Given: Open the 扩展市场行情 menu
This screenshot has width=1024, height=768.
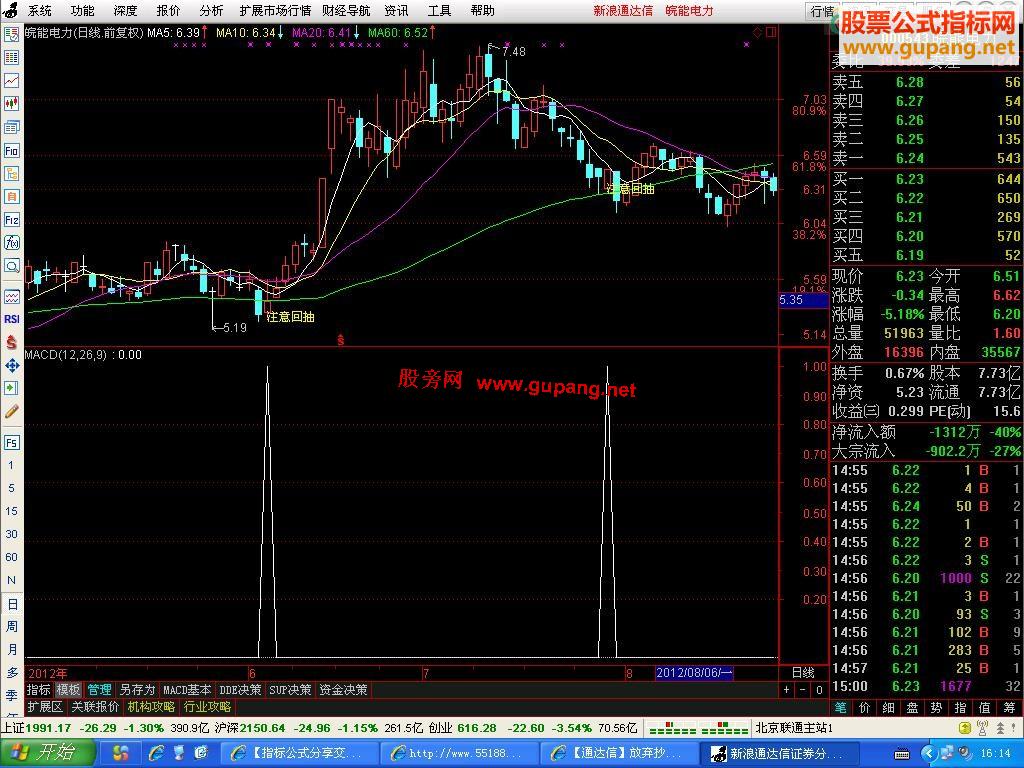Looking at the screenshot, I should (x=275, y=10).
